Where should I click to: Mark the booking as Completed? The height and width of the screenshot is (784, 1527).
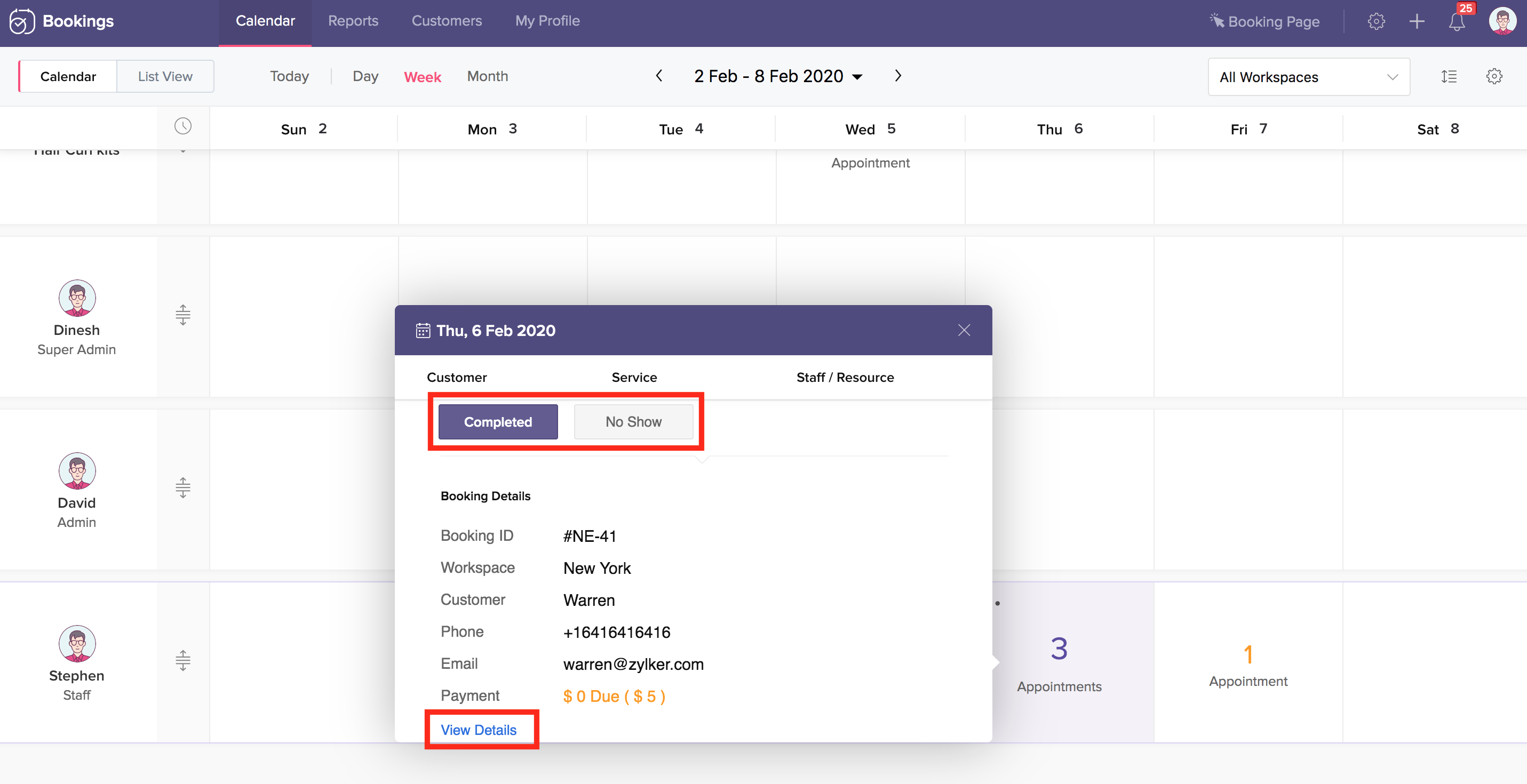pos(497,422)
